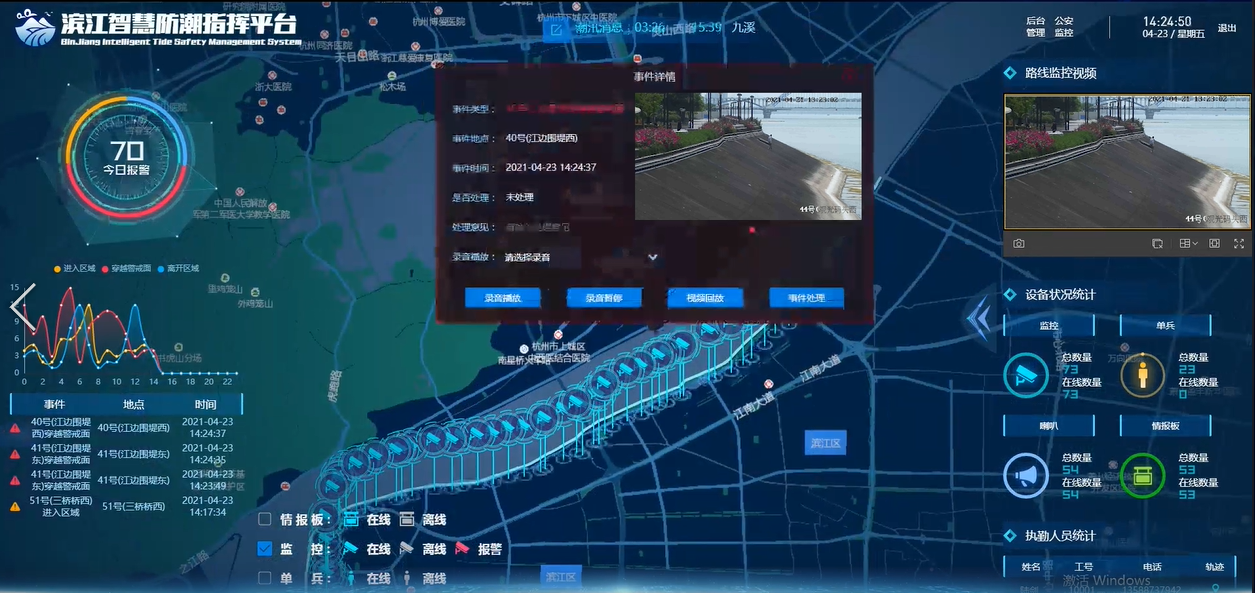The image size is (1255, 593).
Task: Take a snapshot with the camera icon under the video
Action: tap(1018, 243)
